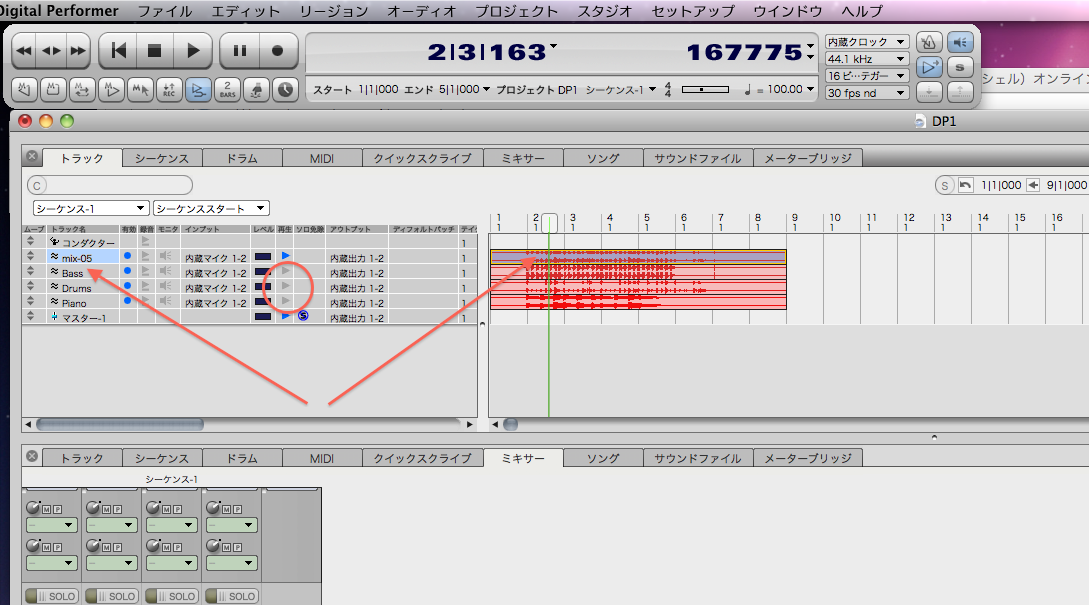Screen dimensions: 1089x605
Task: Arm recording with the round record button
Action: [x=278, y=51]
